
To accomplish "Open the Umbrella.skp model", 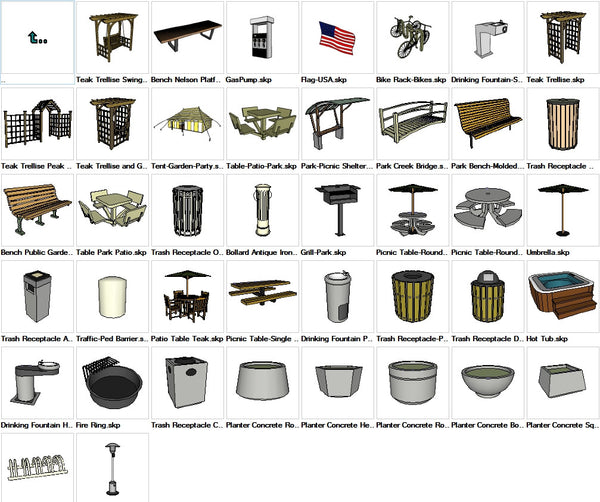I will click(561, 210).
